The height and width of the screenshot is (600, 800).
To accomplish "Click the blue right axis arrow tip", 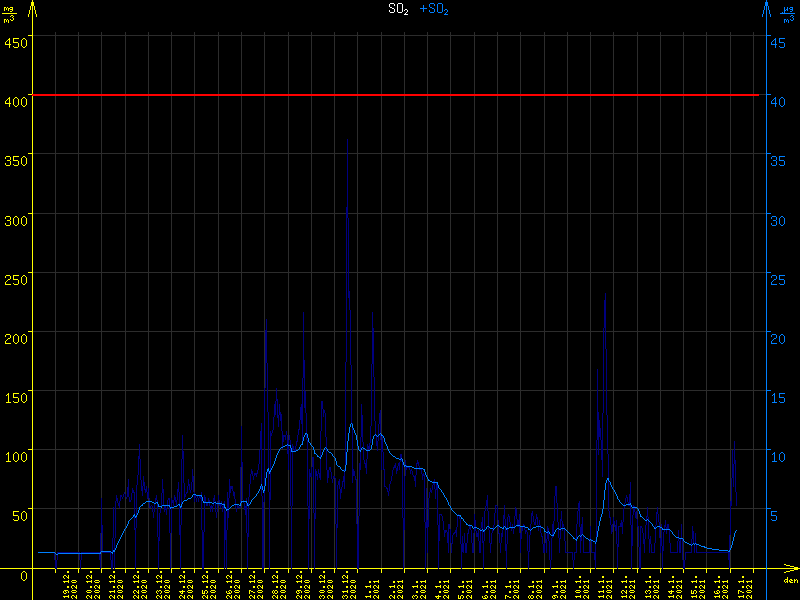I will [x=766, y=6].
